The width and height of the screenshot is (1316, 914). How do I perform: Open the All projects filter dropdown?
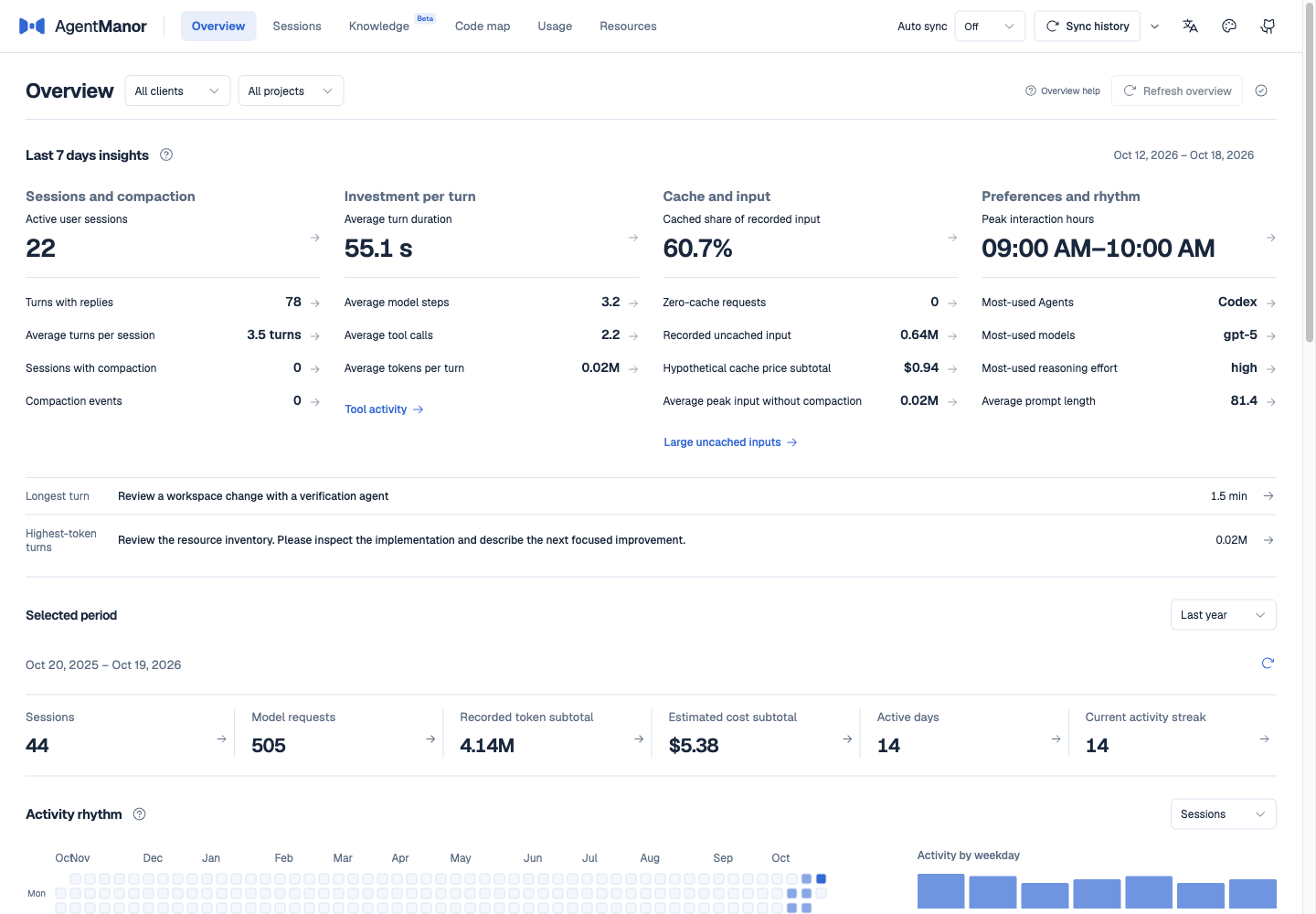coord(291,90)
